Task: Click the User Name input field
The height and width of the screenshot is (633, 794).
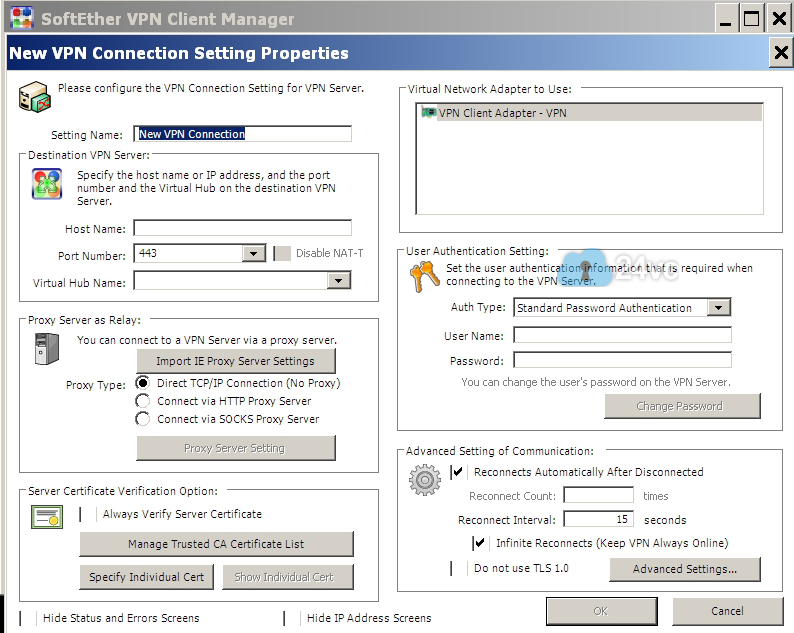Action: point(622,335)
